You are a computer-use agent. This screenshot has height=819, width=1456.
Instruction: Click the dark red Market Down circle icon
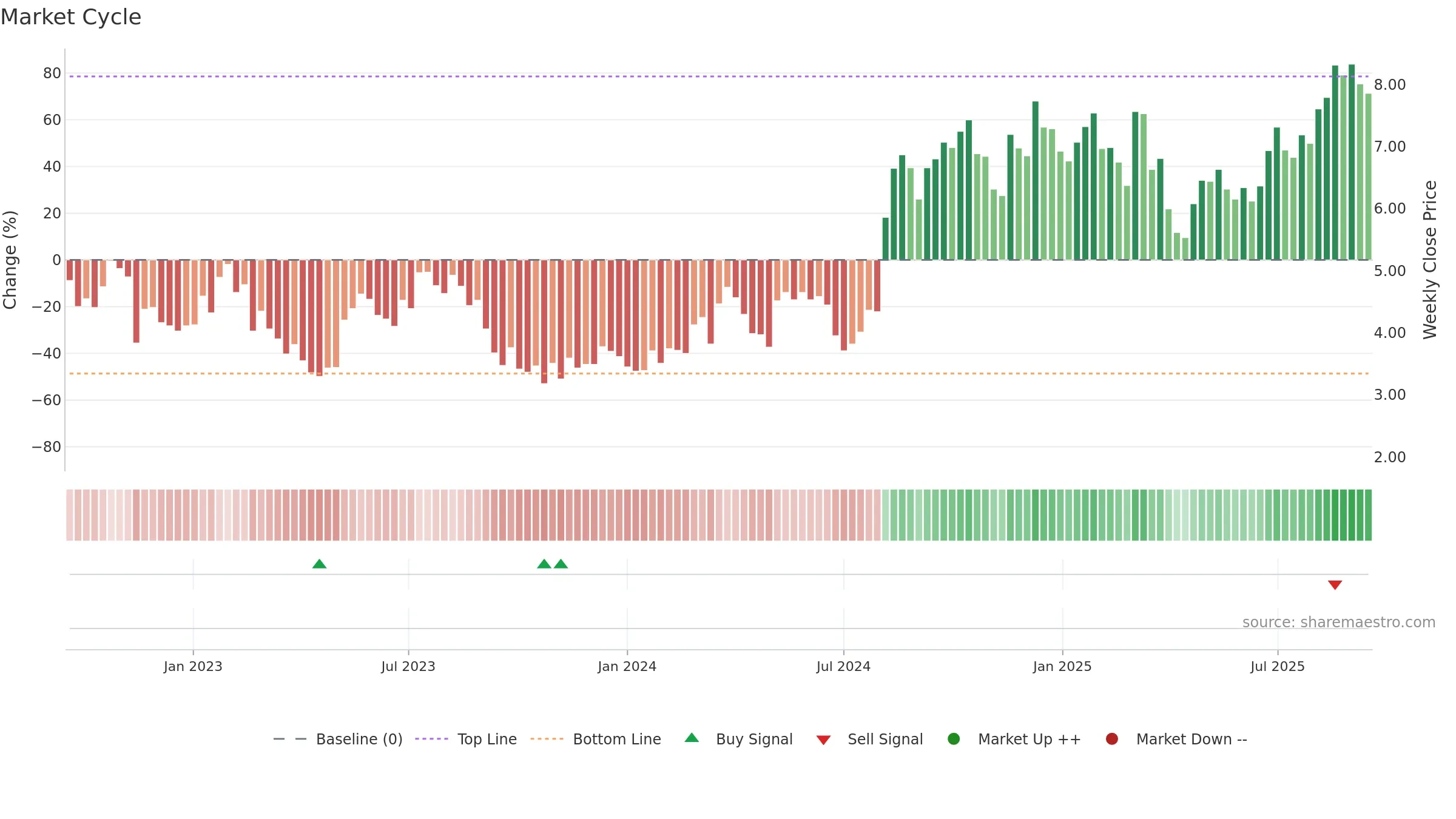click(x=1112, y=739)
